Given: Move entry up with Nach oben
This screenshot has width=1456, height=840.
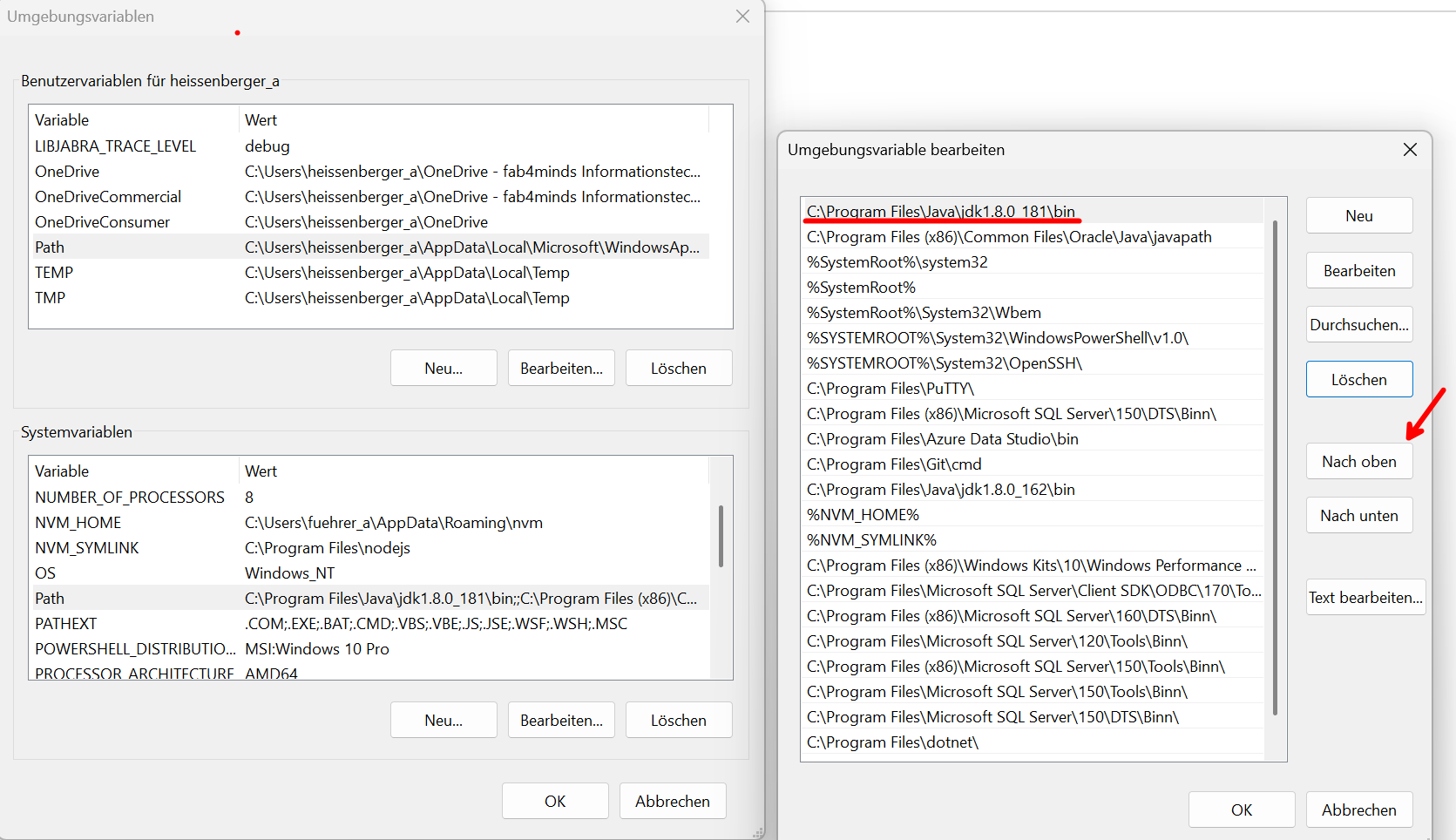Looking at the screenshot, I should [x=1358, y=462].
